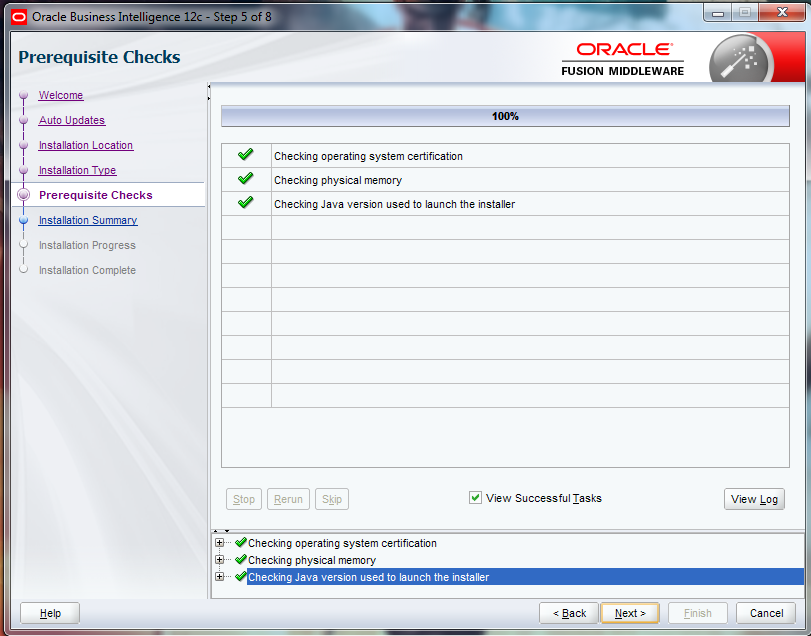Select physical memory item in log tree
The image size is (811, 636).
312,560
